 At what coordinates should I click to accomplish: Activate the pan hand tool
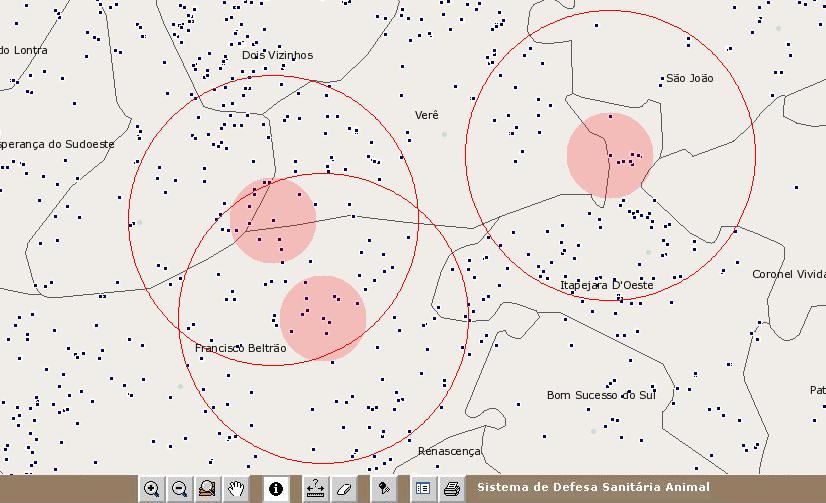(236, 489)
